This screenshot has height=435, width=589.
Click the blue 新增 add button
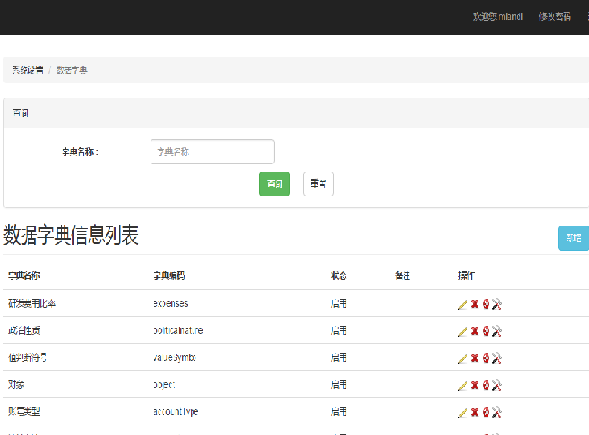point(573,238)
